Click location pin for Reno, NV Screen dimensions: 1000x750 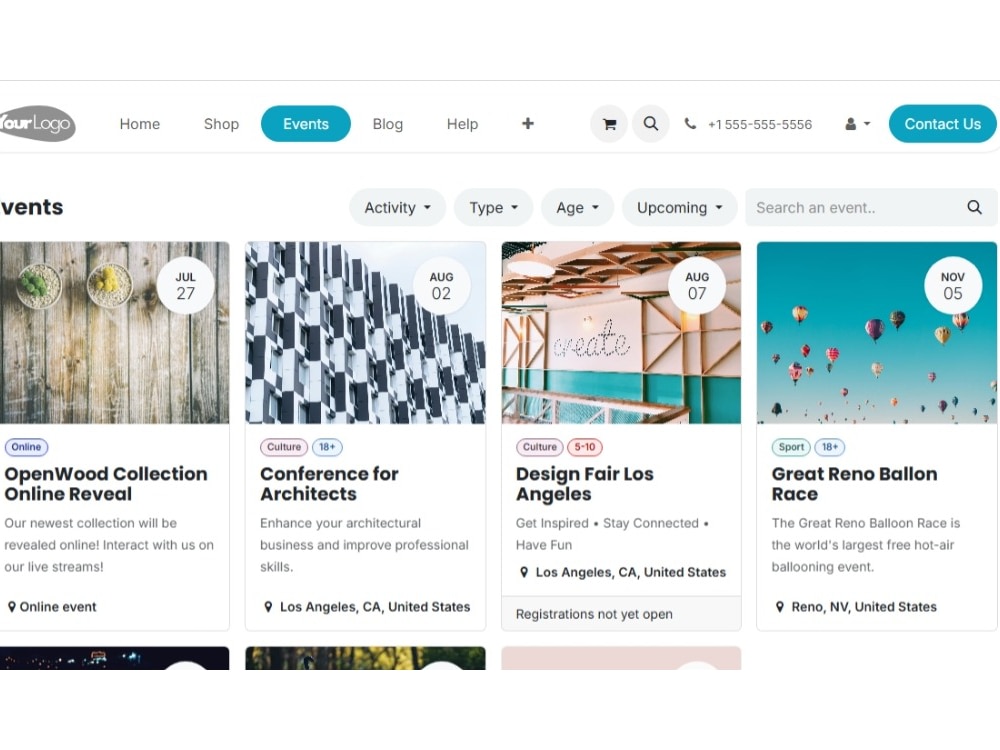779,607
